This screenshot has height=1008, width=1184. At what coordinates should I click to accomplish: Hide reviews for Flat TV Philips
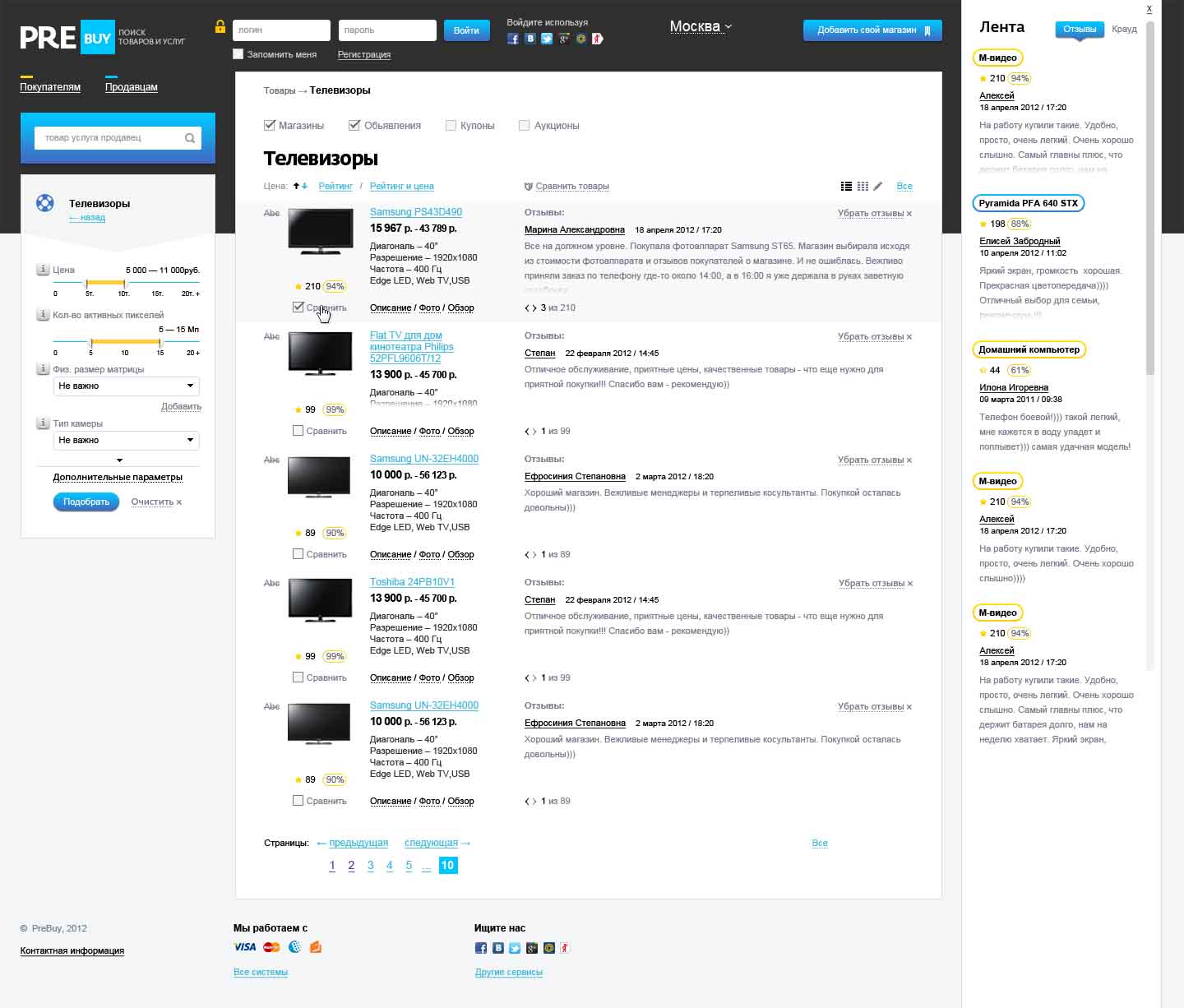coord(875,336)
